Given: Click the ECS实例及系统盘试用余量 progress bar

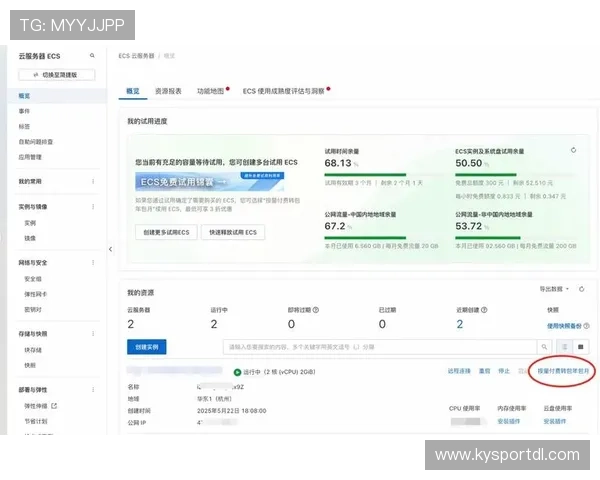Looking at the screenshot, I should pos(515,175).
